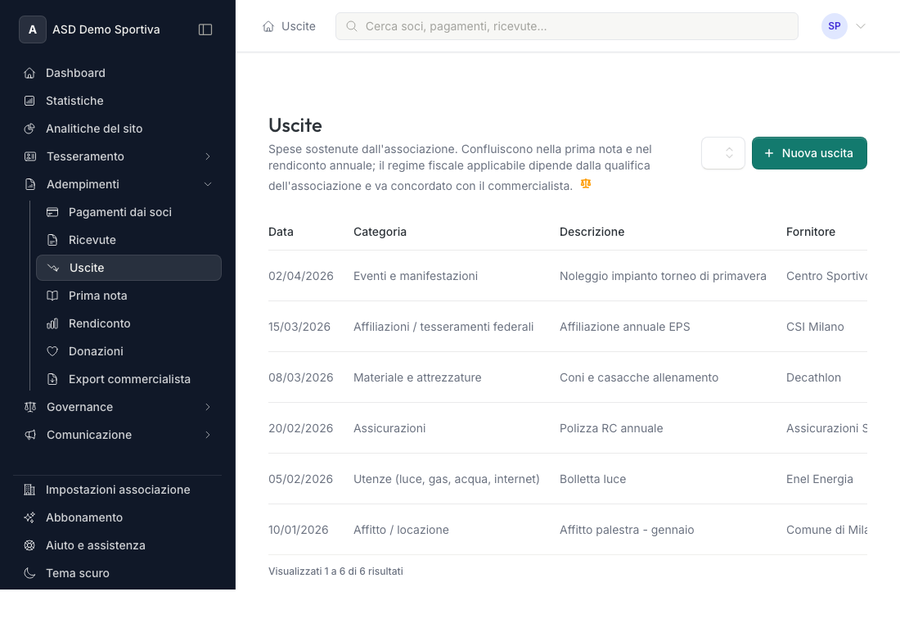Click 'CSI Milano' supplier cell
The image size is (900, 637).
(x=815, y=327)
